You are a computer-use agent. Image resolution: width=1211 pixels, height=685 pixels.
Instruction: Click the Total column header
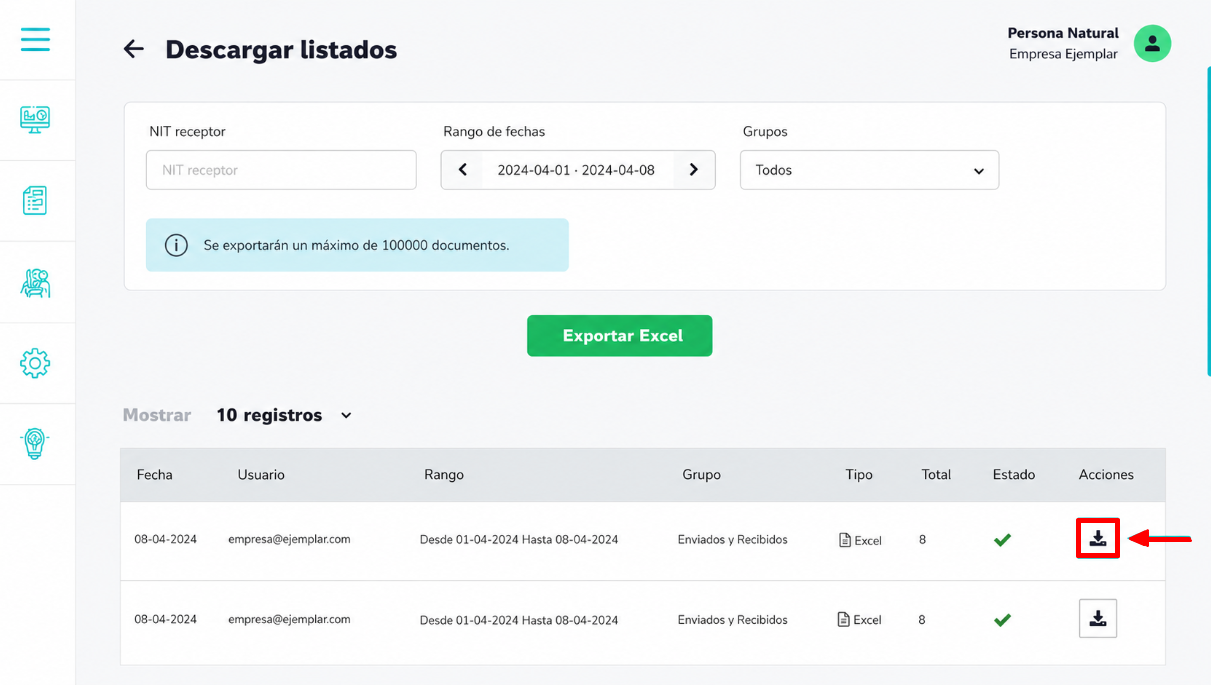pyautogui.click(x=936, y=475)
